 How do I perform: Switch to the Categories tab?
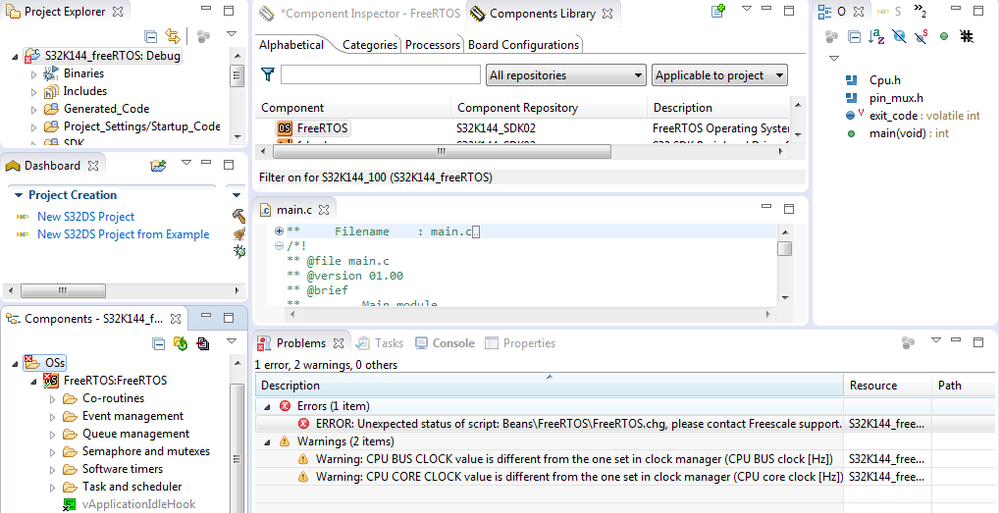point(369,45)
